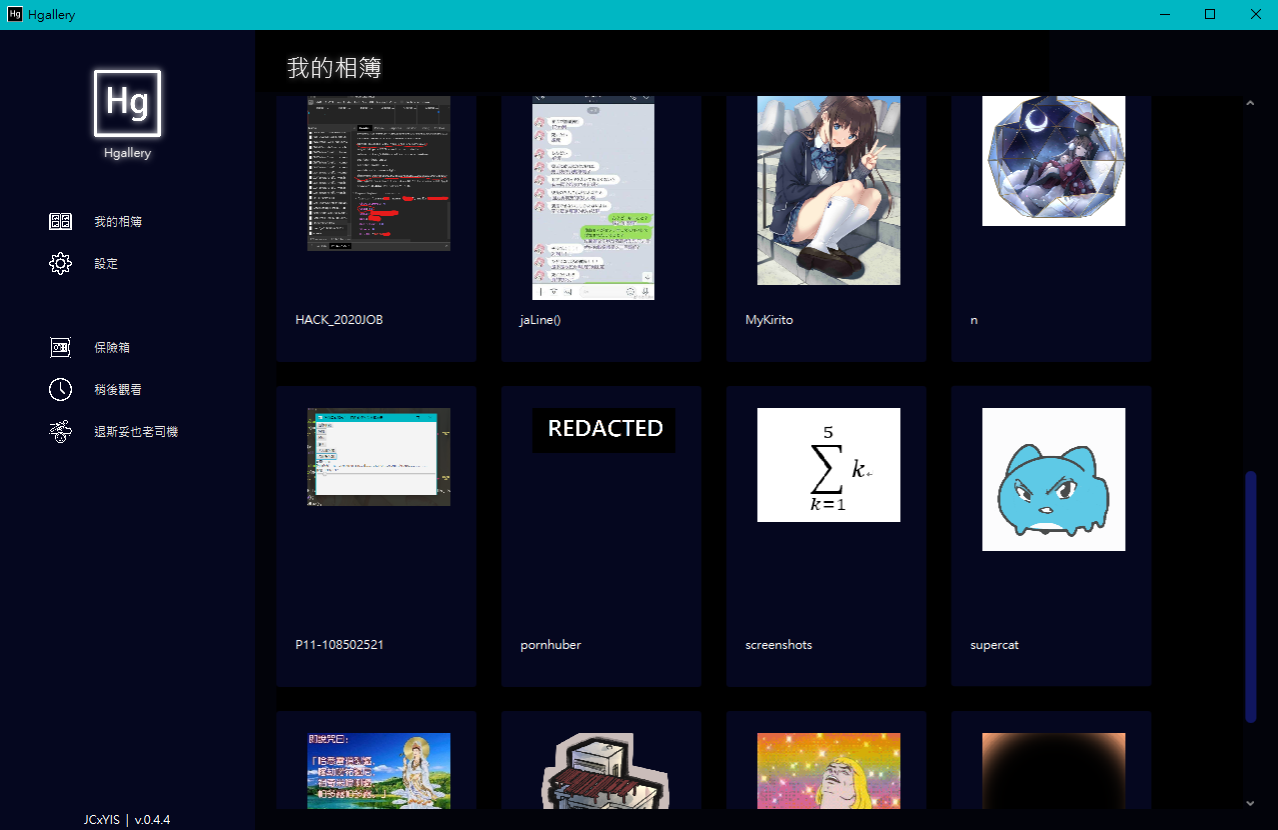
Task: Click the screenshots album name
Action: 779,645
